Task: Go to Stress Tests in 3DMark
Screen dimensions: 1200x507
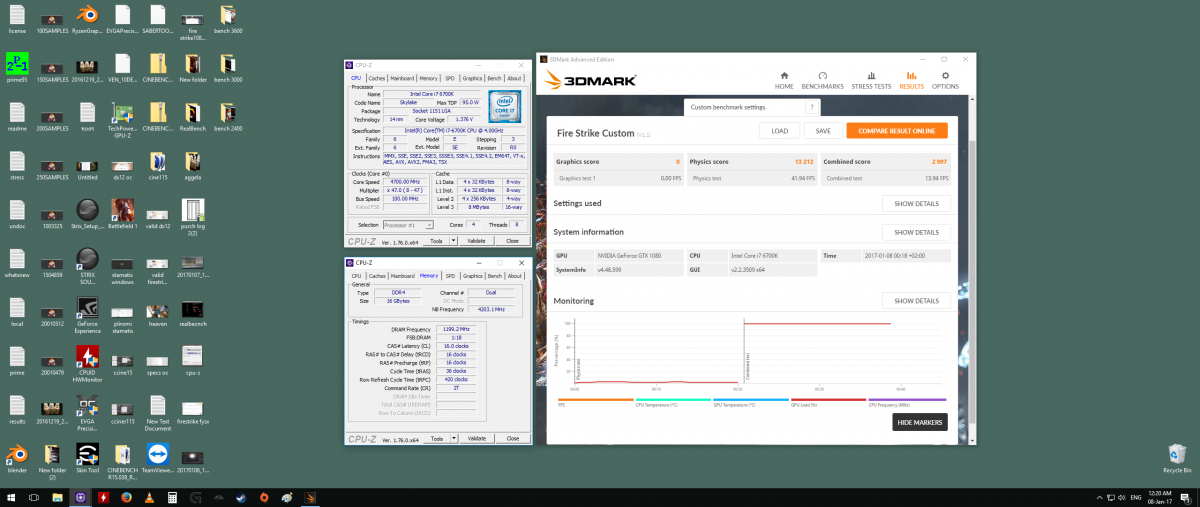Action: (871, 80)
